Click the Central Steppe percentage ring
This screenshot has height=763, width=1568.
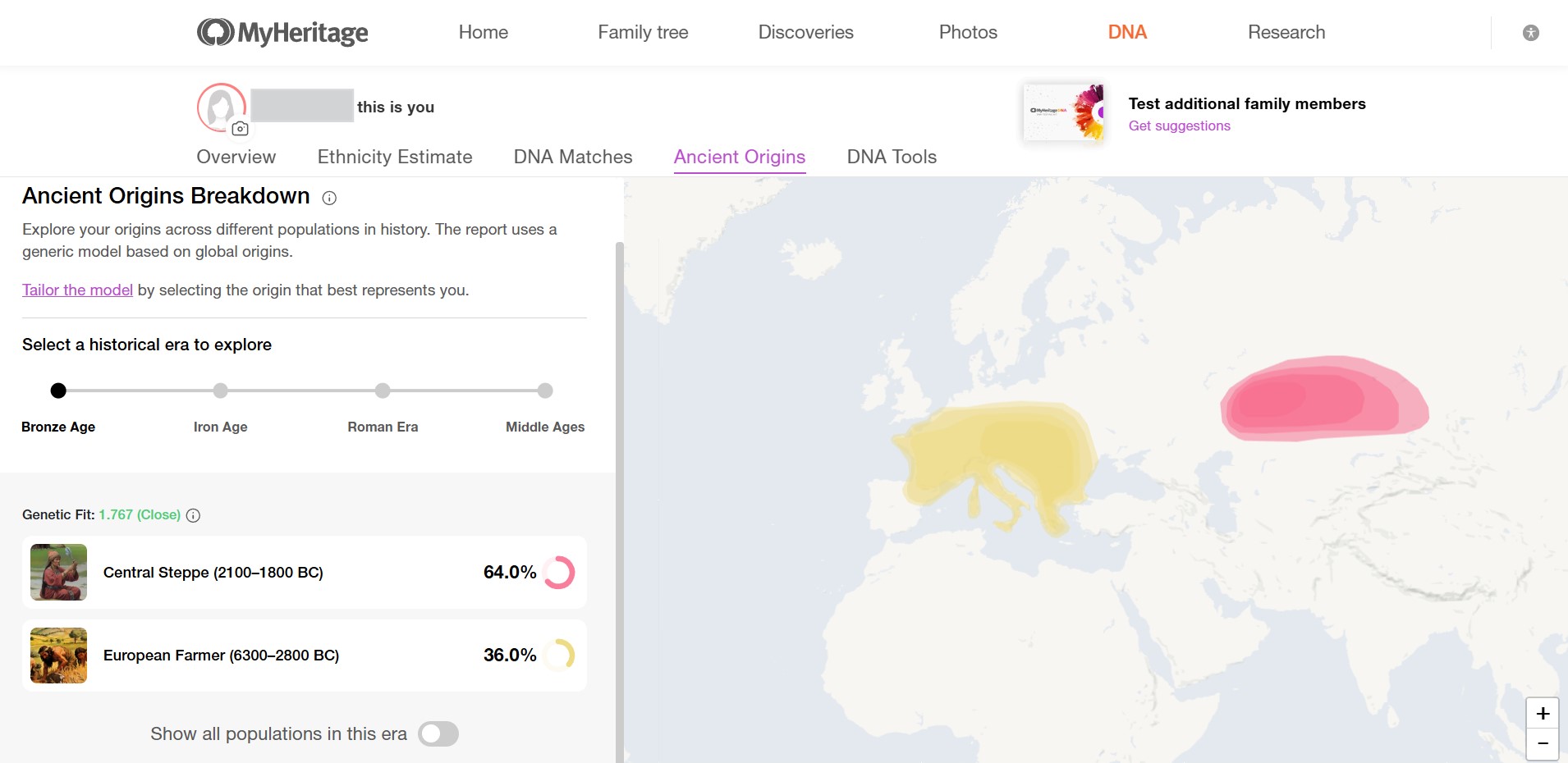(559, 573)
